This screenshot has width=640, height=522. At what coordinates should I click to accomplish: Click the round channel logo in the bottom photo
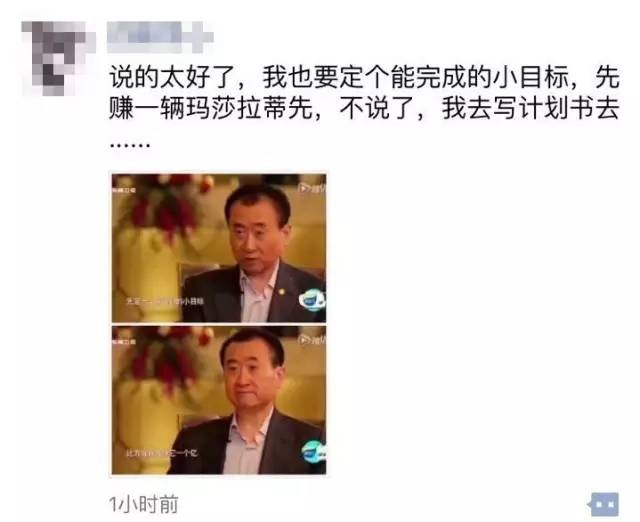[x=313, y=452]
